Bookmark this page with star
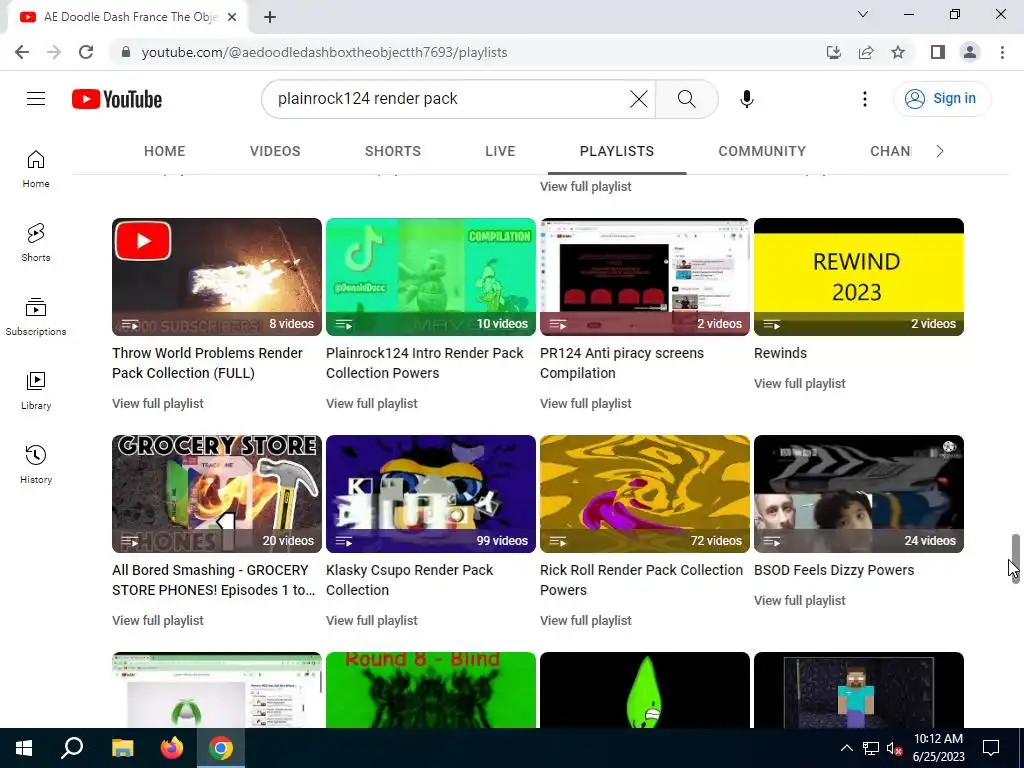1024x768 pixels. pyautogui.click(x=898, y=52)
